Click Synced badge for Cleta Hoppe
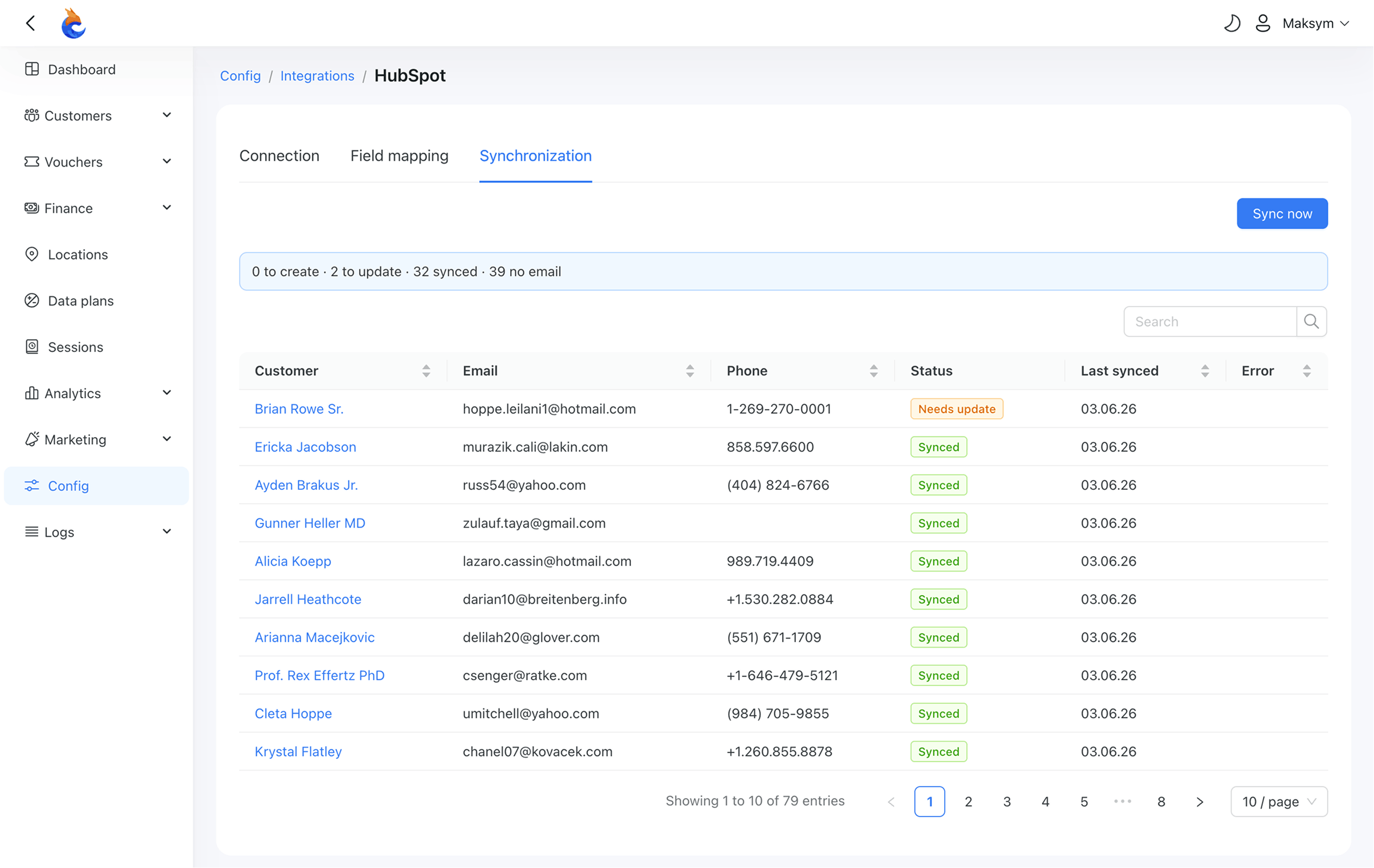 coord(939,714)
